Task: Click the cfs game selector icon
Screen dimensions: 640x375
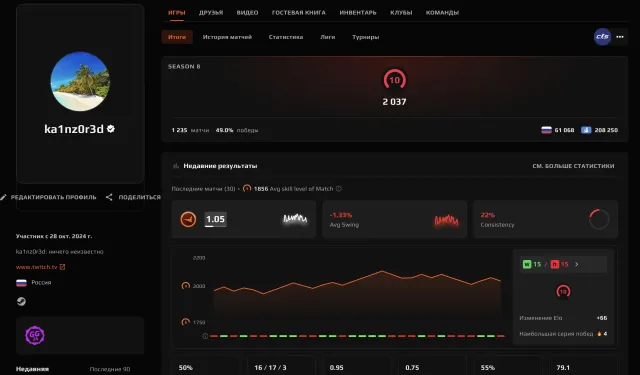Action: (x=602, y=37)
